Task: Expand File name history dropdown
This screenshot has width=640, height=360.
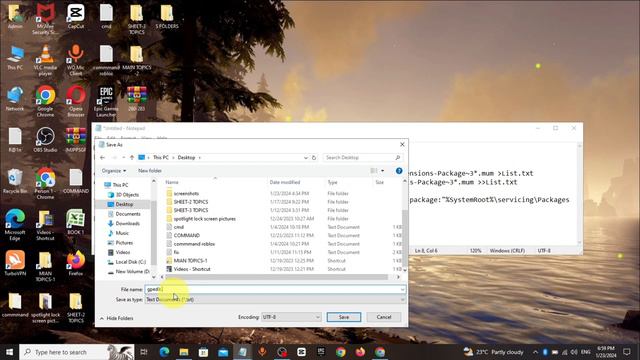Action: coord(402,289)
